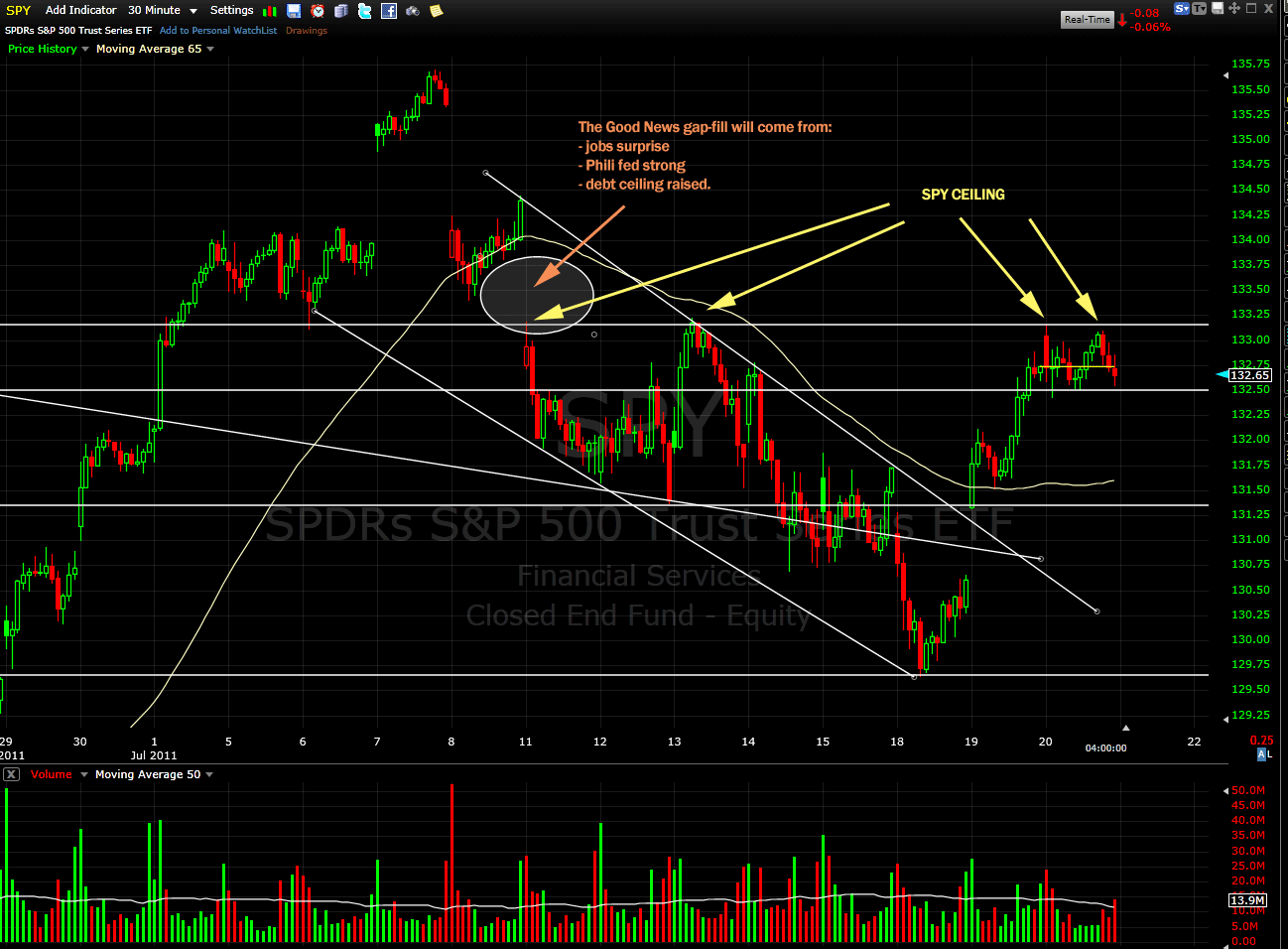The height and width of the screenshot is (949, 1288).
Task: Click the 0.25 value below price axis
Action: coord(1261,741)
